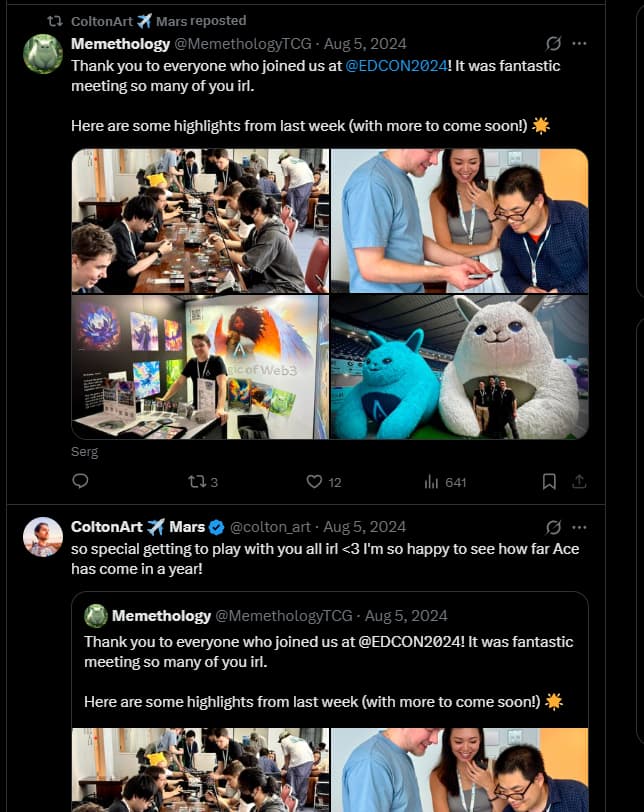Image resolution: width=644 pixels, height=812 pixels.
Task: Open the card game table photo
Action: (200, 221)
